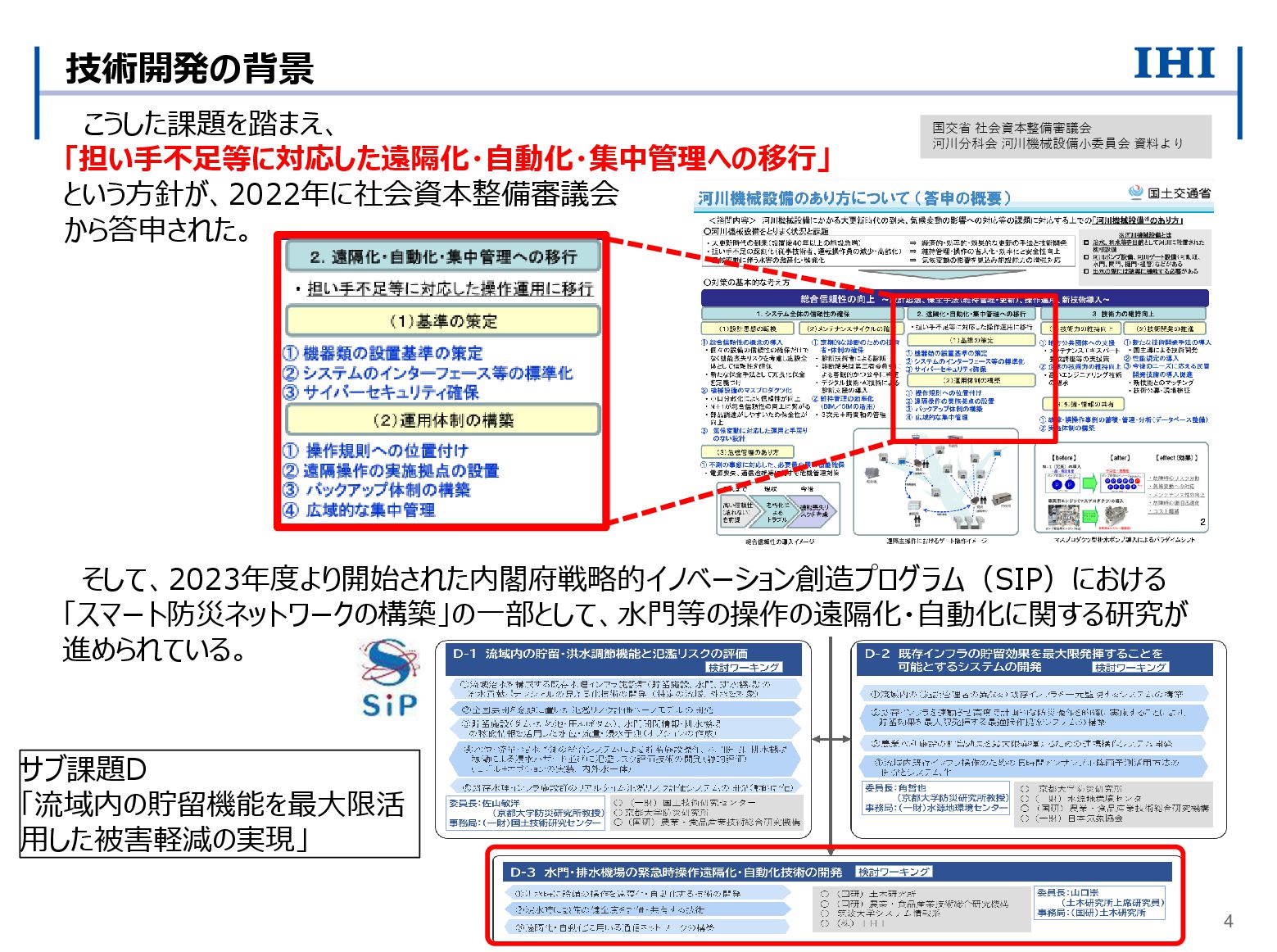Click the text こうした課題を踏まえ、
Viewport: 1277px width, 952px height.
point(209,124)
